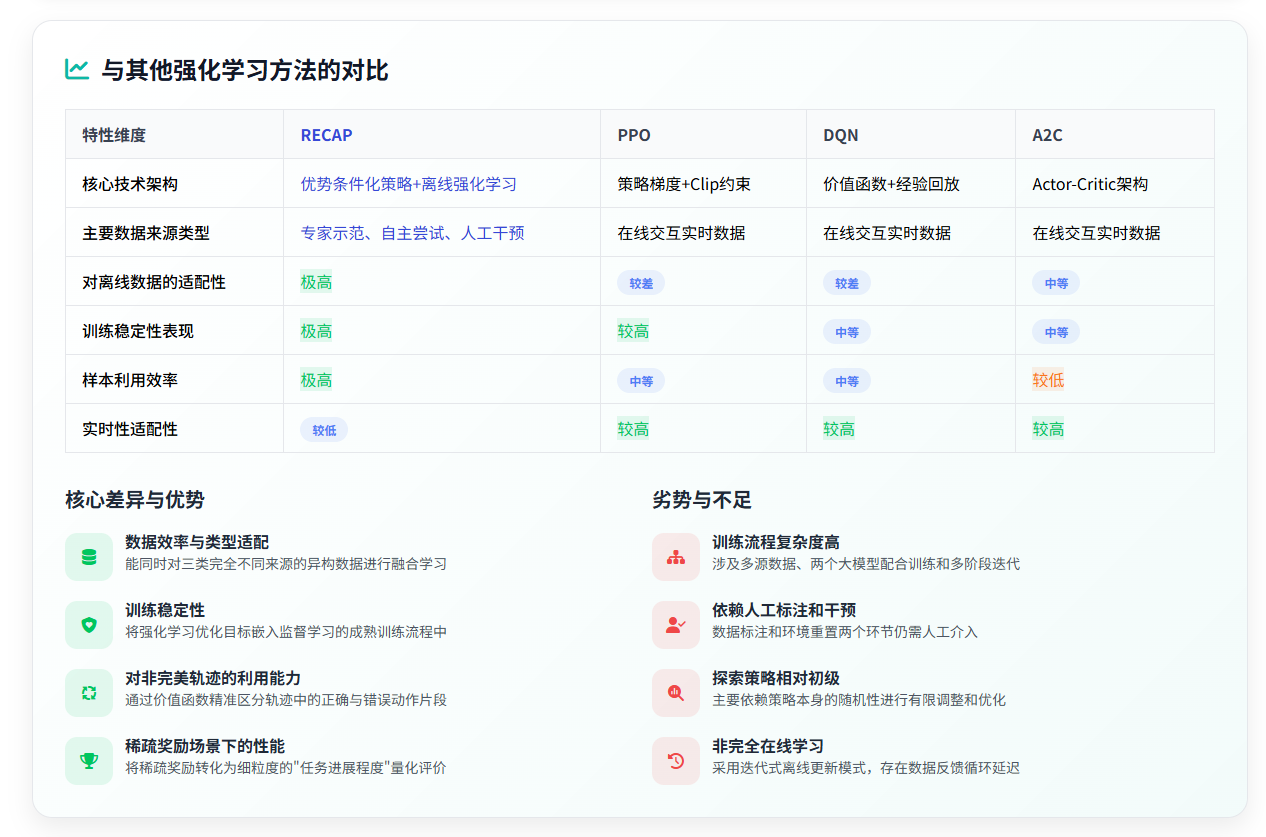Image resolution: width=1266 pixels, height=837 pixels.
Task: Click RECAP's 极高 badge in 对离线数据的适配性 row
Action: coord(316,282)
